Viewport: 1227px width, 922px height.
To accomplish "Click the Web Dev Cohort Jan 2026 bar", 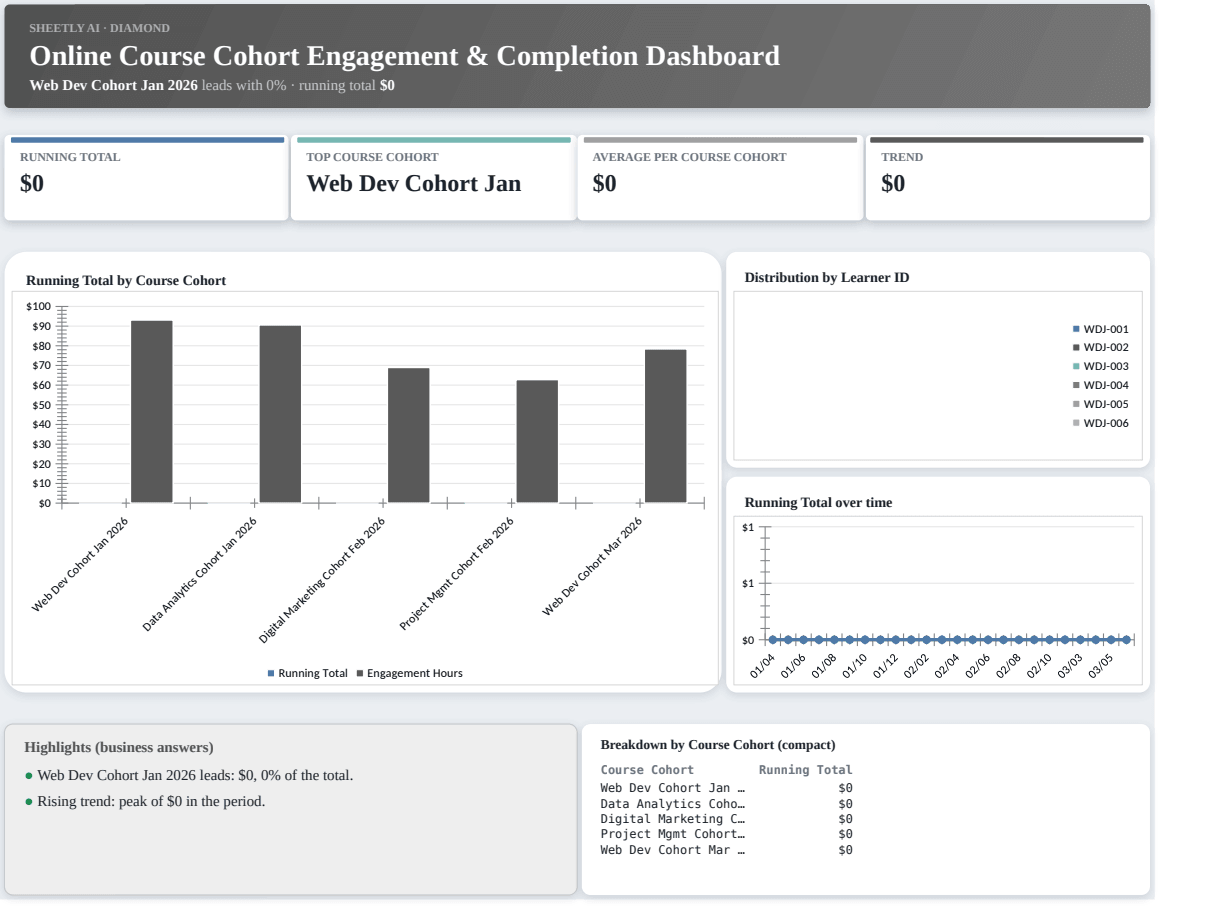I will (x=152, y=412).
